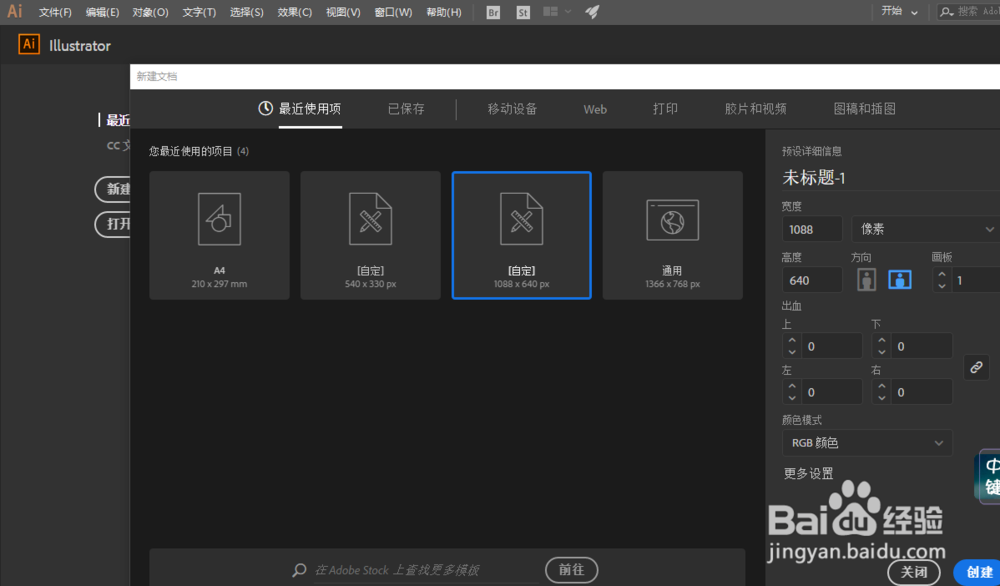Screen dimensions: 1000x586
Task: Click the 新建 button on start screen
Action: pyautogui.click(x=113, y=189)
